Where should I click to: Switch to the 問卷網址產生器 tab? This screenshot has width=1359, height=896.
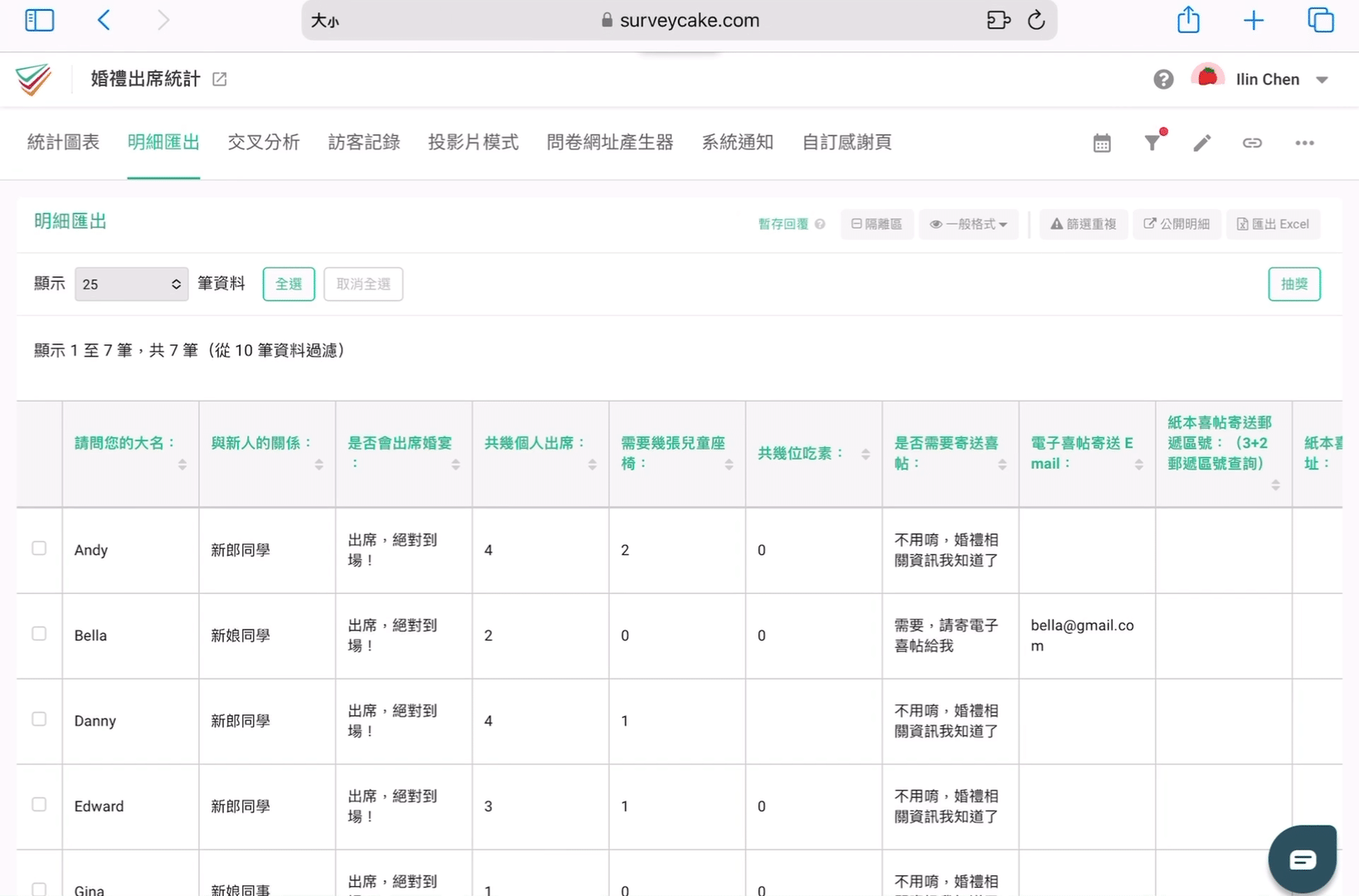click(610, 142)
